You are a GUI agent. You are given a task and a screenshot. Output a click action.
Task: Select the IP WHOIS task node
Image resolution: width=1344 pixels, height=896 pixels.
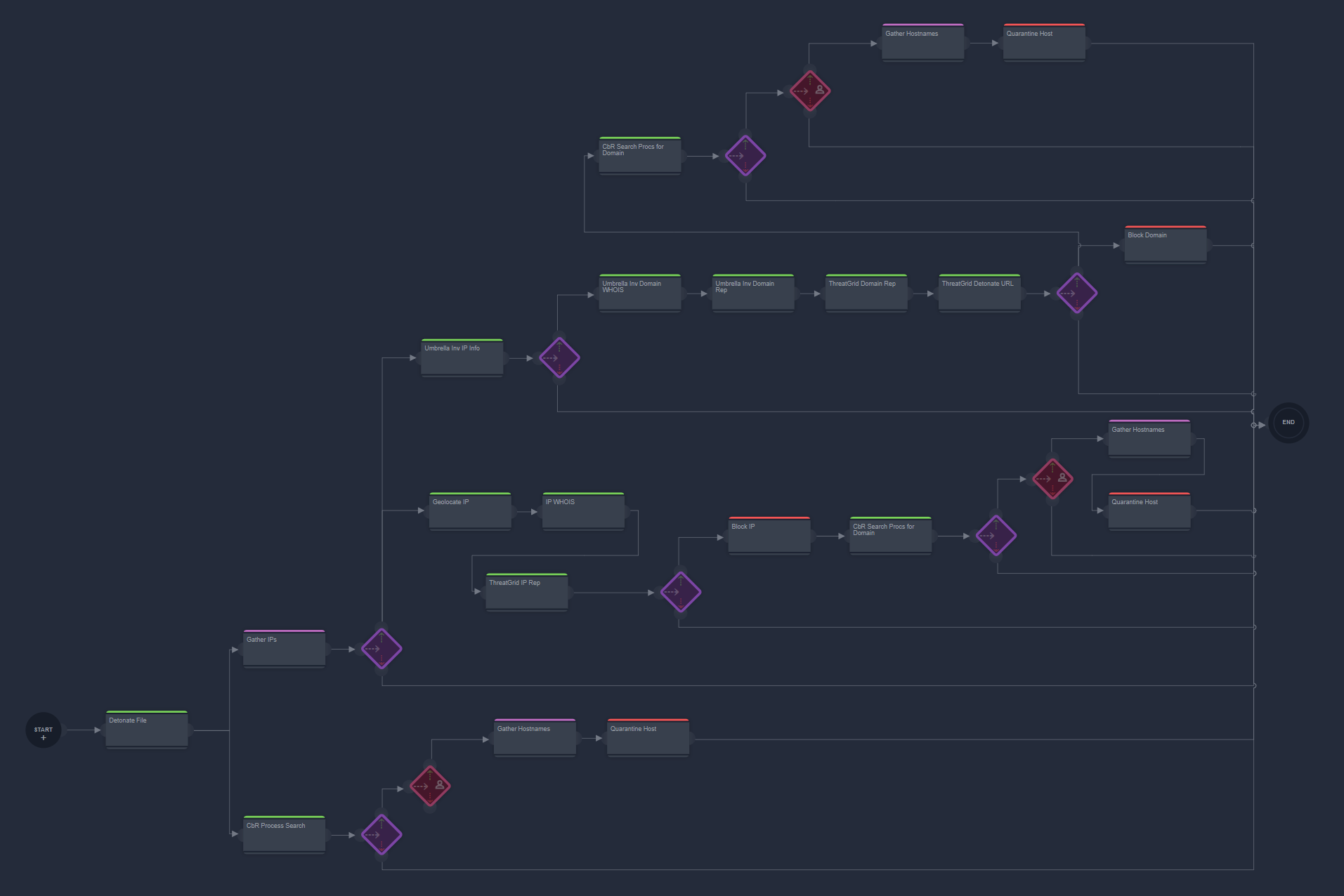click(582, 510)
